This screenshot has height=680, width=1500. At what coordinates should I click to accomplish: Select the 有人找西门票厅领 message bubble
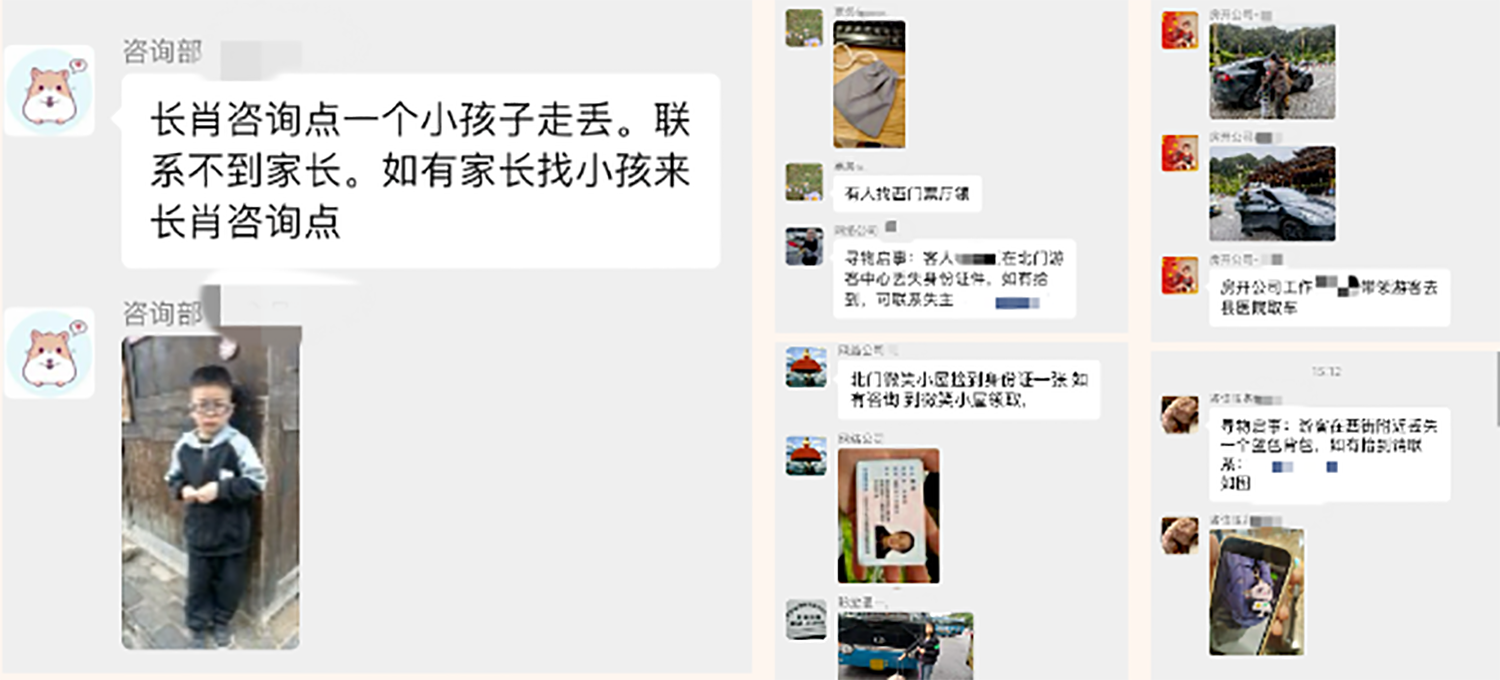pos(907,194)
